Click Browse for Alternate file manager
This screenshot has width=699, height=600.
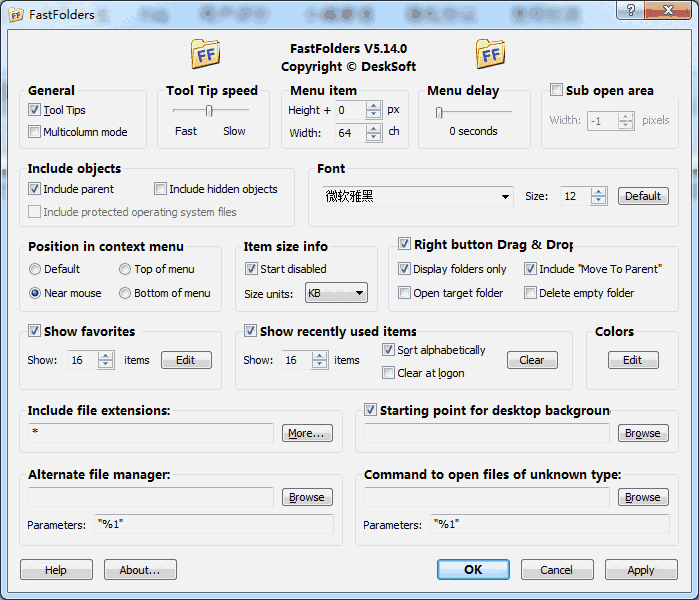click(x=307, y=497)
